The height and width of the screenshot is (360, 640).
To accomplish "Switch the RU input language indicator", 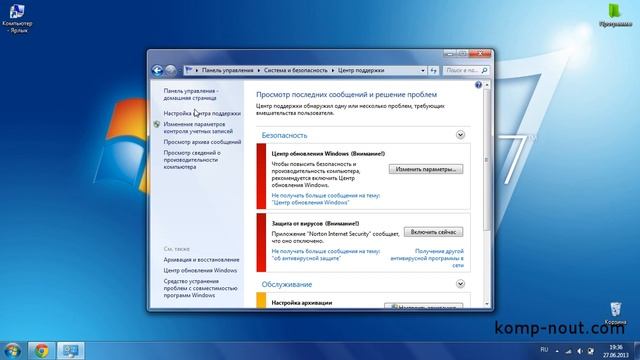I will tap(544, 350).
